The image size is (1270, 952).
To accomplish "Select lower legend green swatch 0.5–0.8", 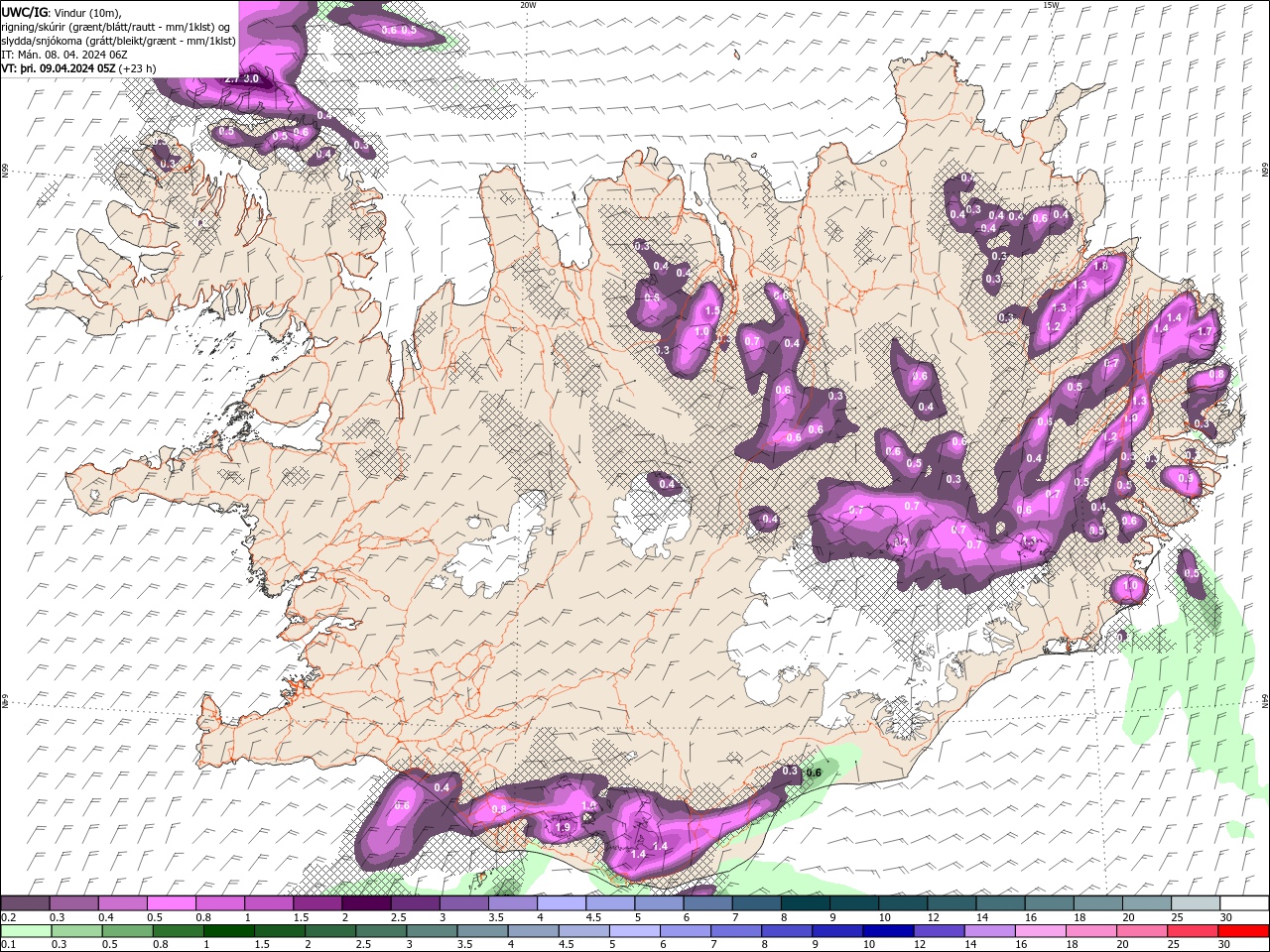I will (127, 931).
